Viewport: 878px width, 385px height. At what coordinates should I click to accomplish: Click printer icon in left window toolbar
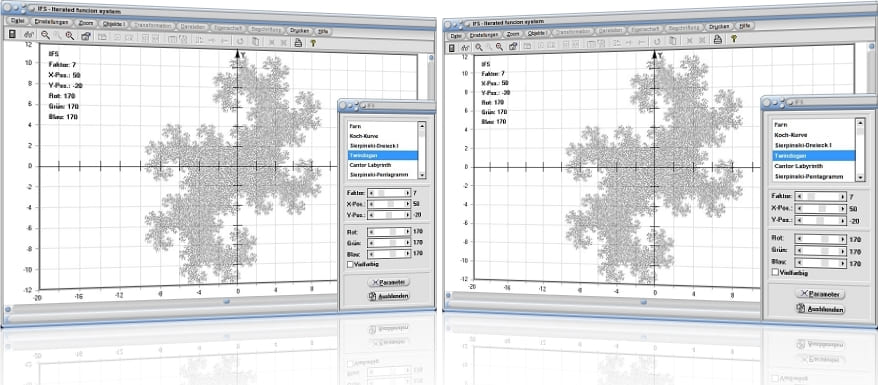coord(298,42)
